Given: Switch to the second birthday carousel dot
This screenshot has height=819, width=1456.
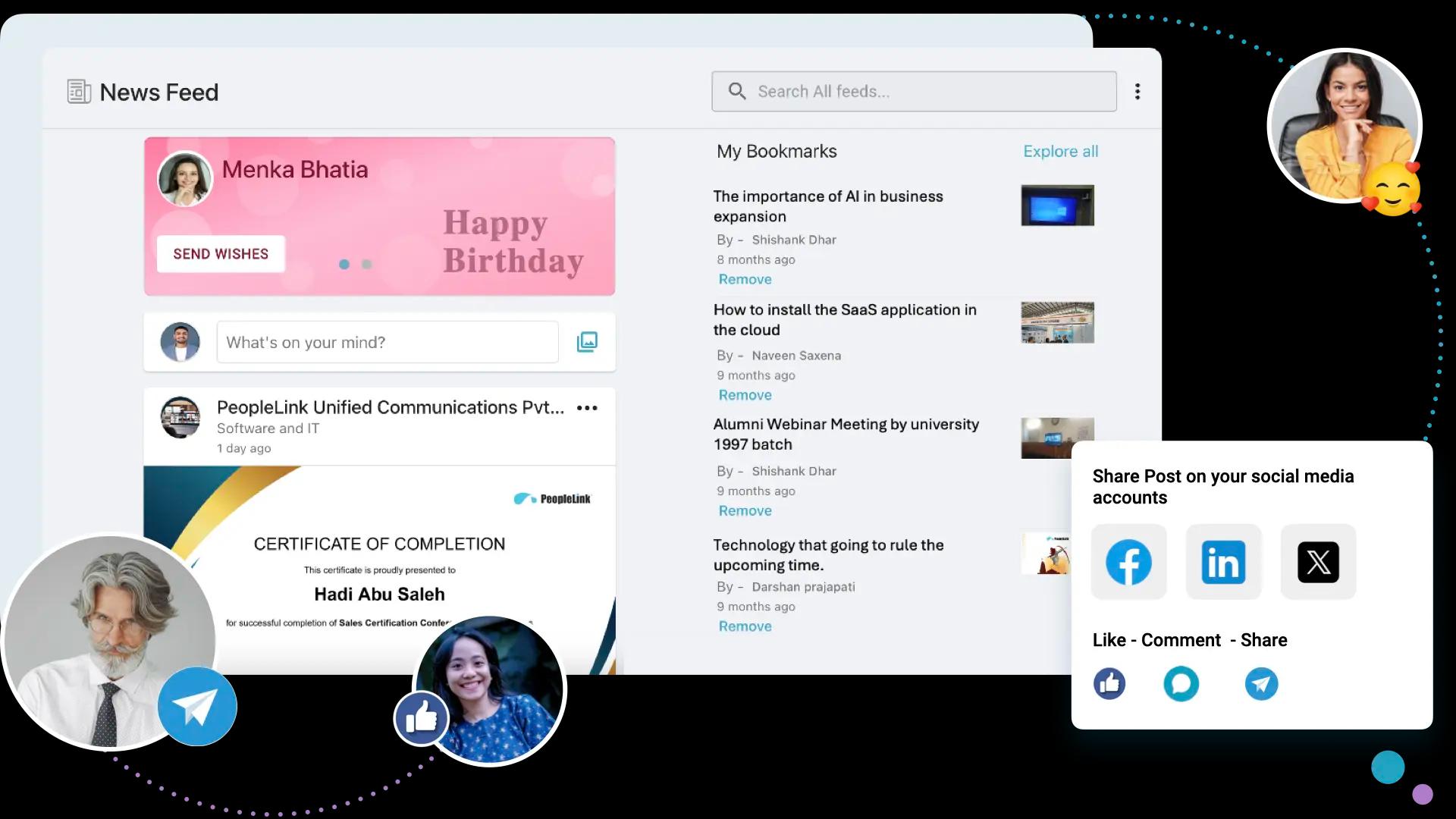Looking at the screenshot, I should tap(367, 265).
